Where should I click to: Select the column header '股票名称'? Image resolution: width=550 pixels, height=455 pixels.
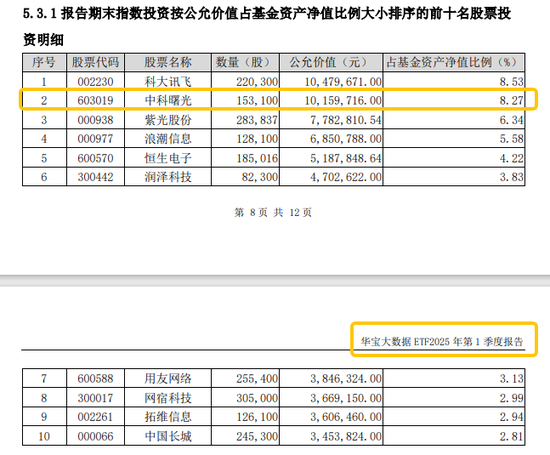168,62
